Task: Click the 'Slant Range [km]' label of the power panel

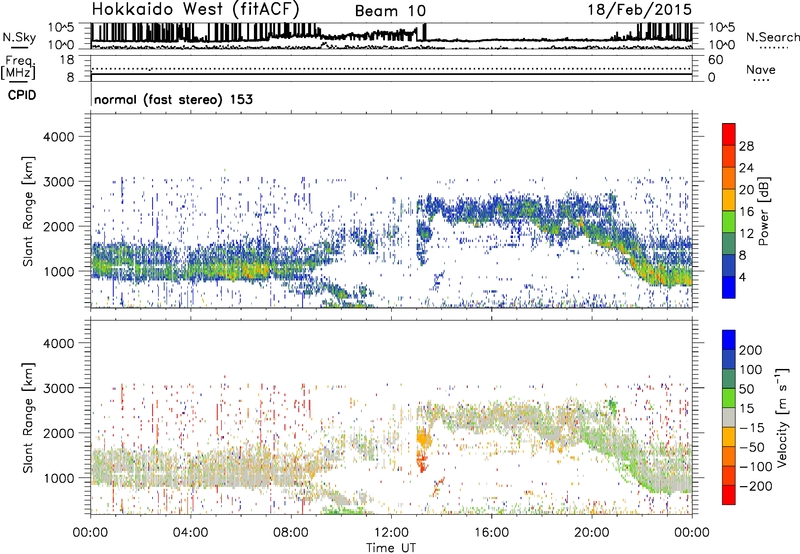Action: click(x=28, y=211)
